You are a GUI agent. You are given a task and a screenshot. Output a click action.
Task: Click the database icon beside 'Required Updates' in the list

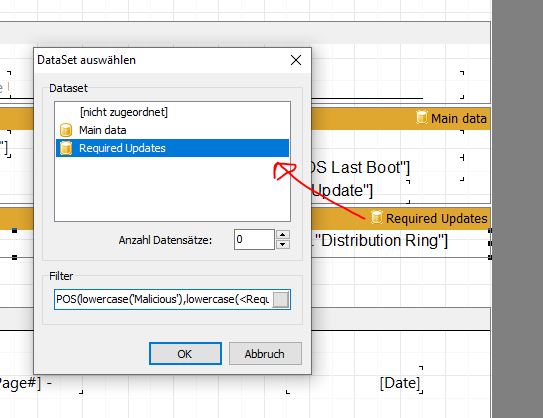tap(66, 148)
